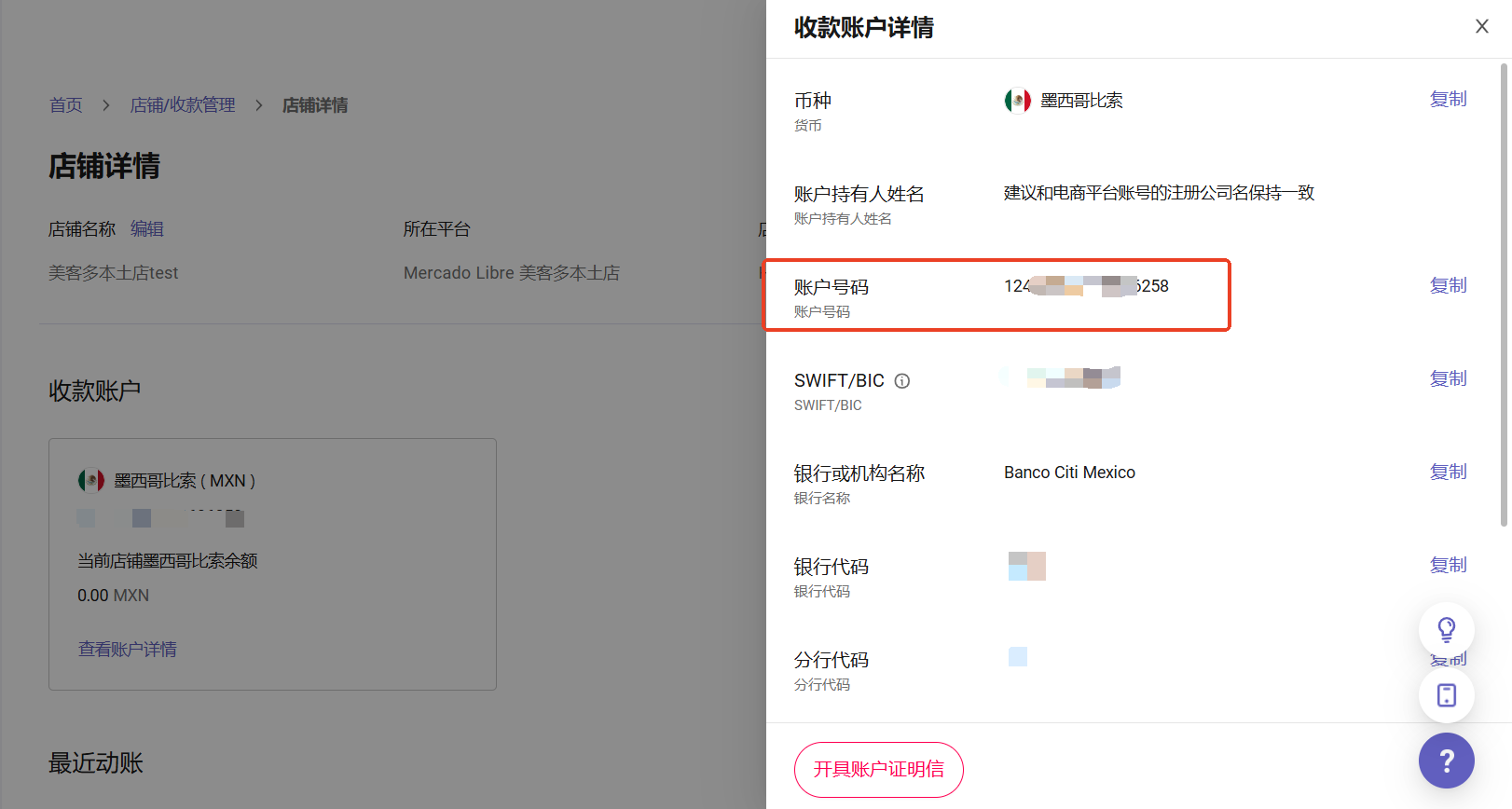The width and height of the screenshot is (1512, 809).
Task: Copy the 账户号码 account number
Action: (x=1448, y=285)
